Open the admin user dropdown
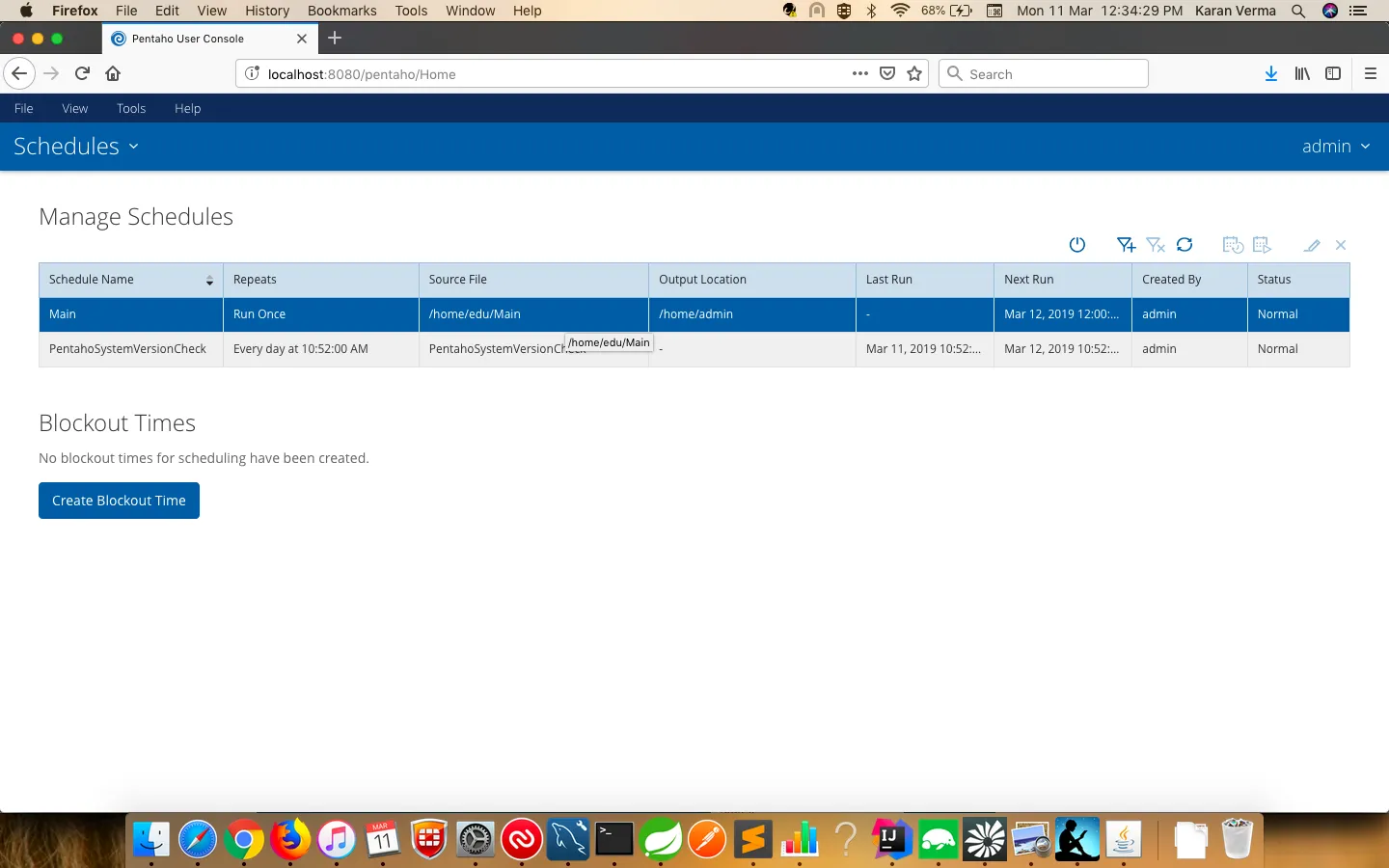Screen dimensions: 1389x868 click(x=1336, y=146)
